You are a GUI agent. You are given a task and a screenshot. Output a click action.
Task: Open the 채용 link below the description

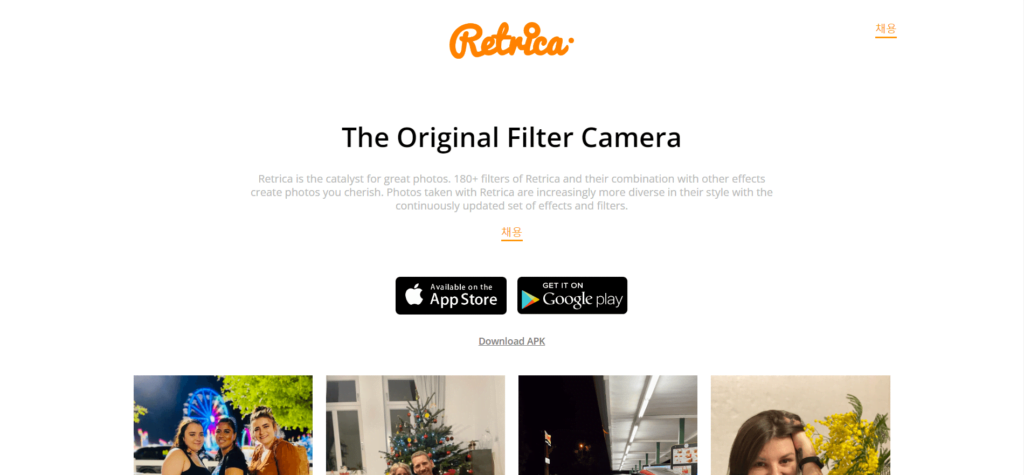[x=511, y=233]
